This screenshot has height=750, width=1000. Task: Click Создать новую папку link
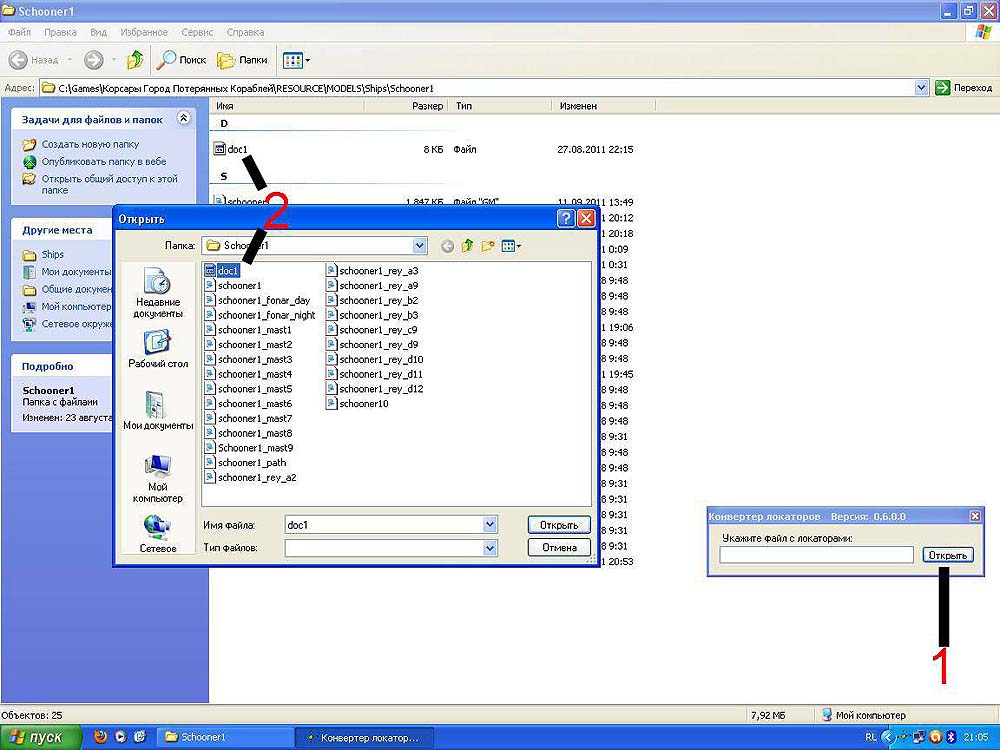coord(90,144)
